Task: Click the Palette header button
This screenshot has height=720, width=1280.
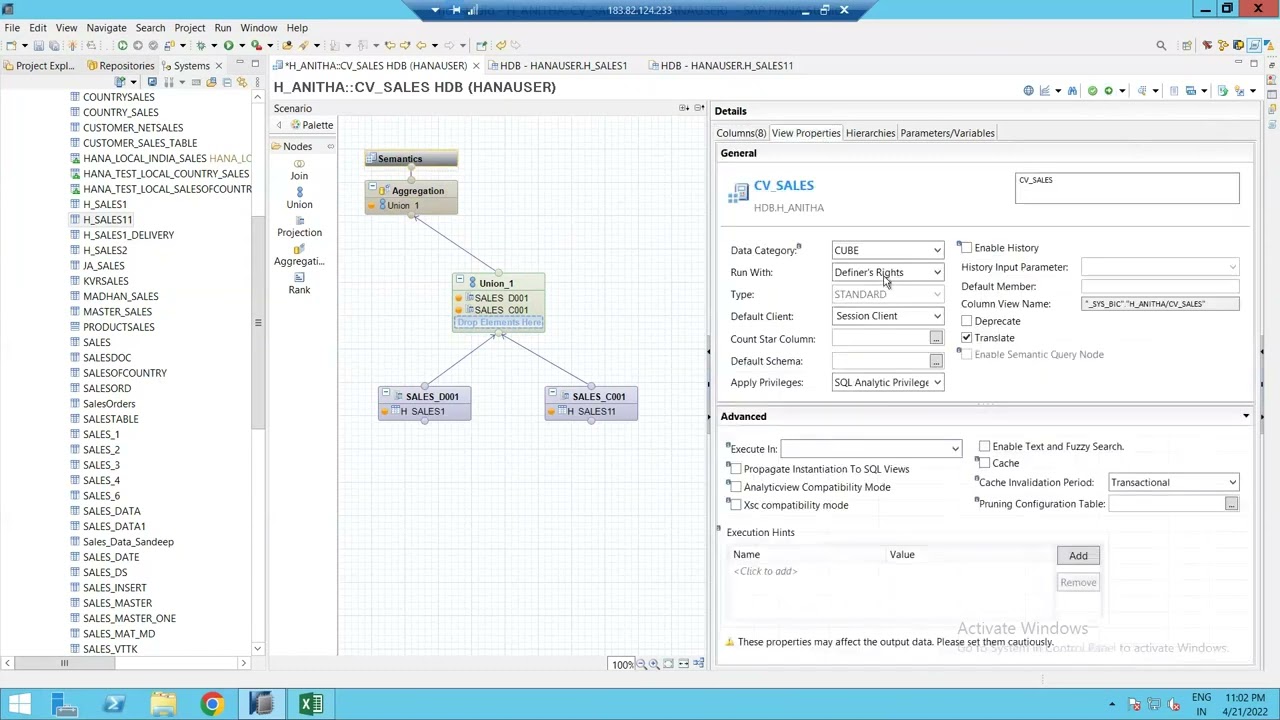Action: click(311, 125)
